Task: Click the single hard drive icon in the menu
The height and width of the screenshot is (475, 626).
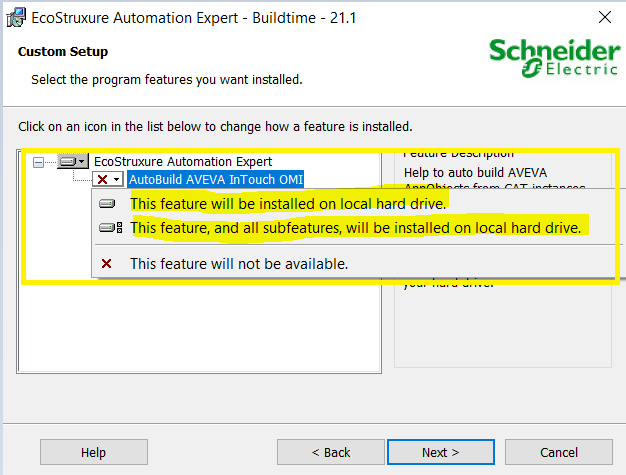Action: [107, 204]
